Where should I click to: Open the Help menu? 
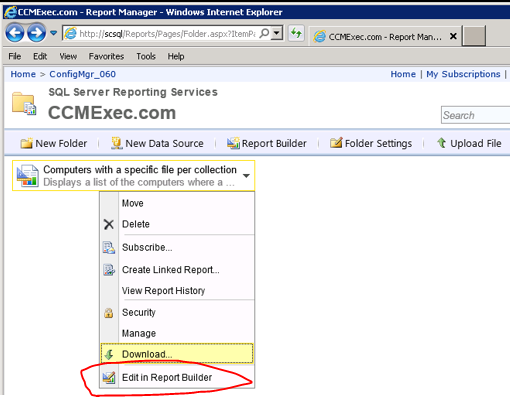pyautogui.click(x=176, y=56)
